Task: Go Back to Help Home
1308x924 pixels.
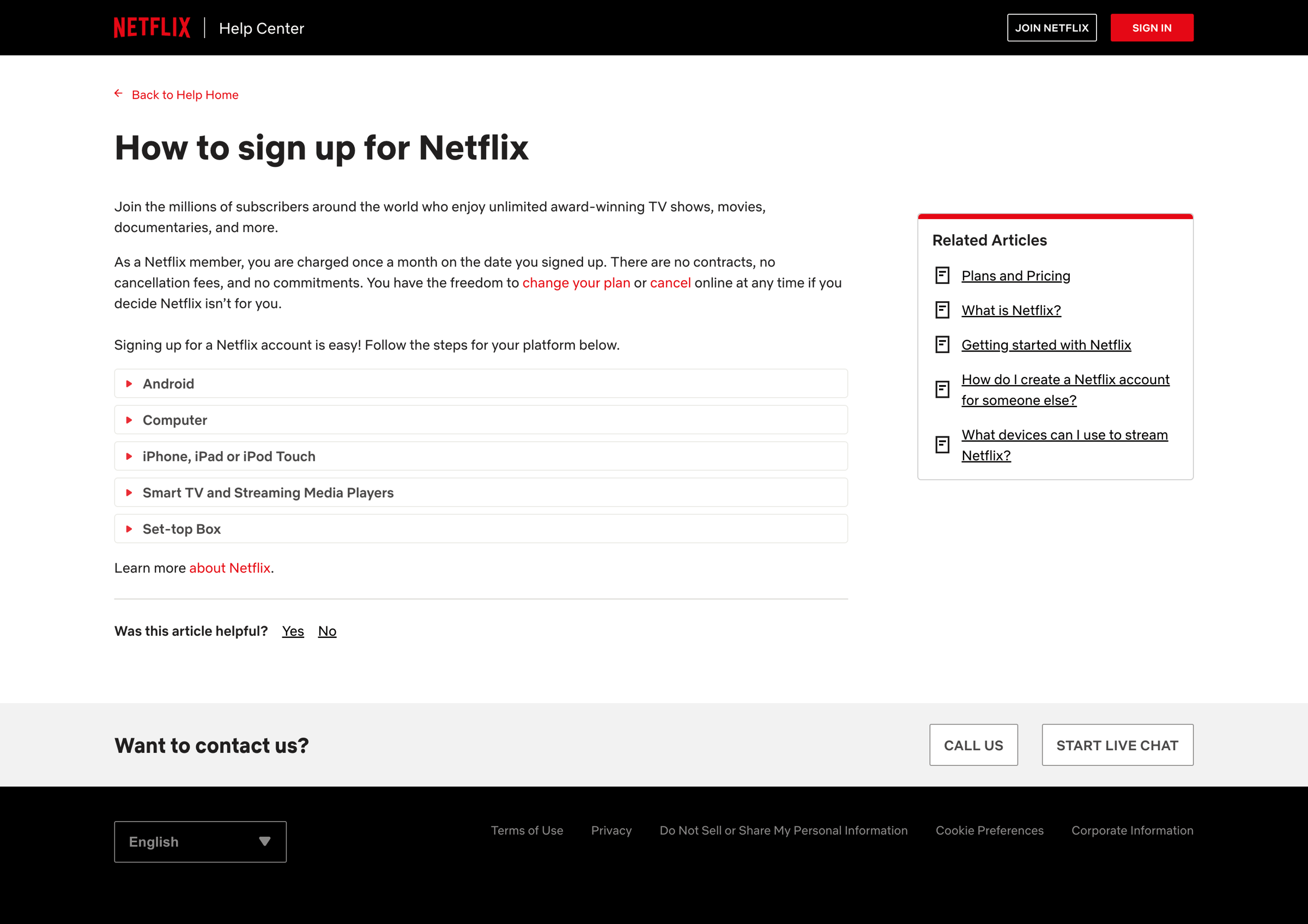Action: [x=185, y=95]
